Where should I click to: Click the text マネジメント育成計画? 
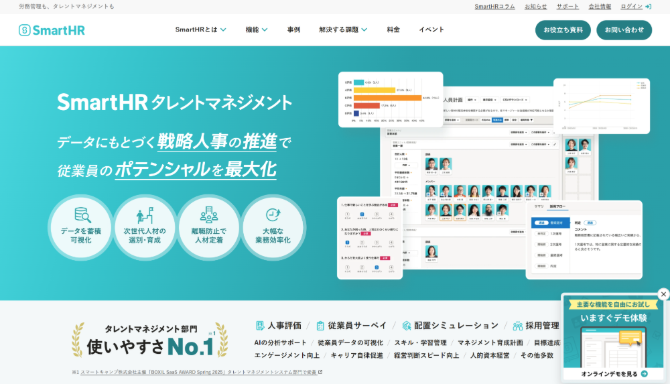490,343
